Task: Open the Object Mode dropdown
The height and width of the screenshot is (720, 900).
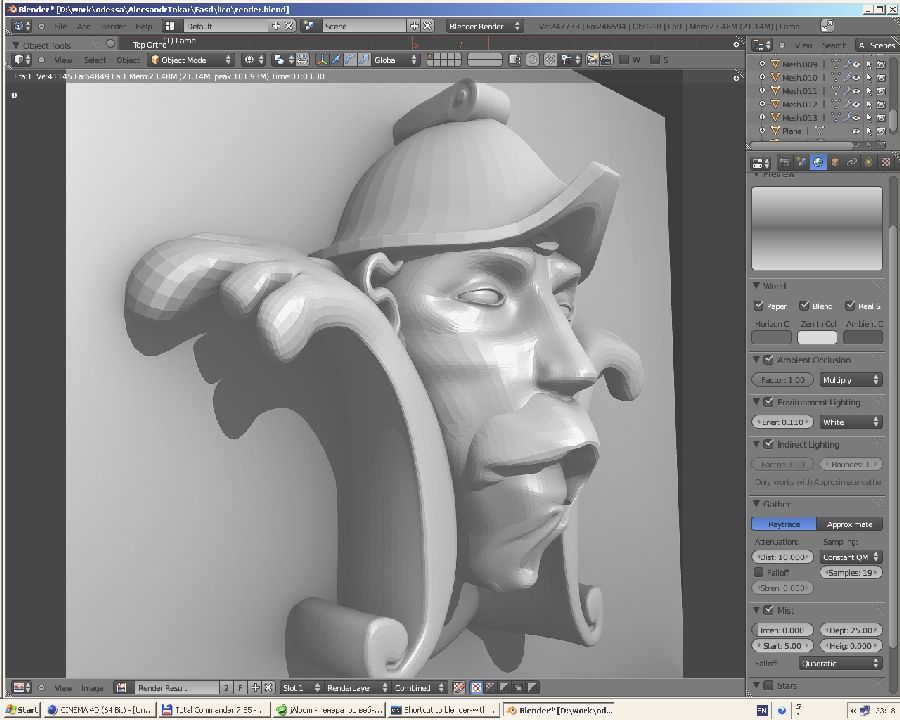Action: point(191,60)
